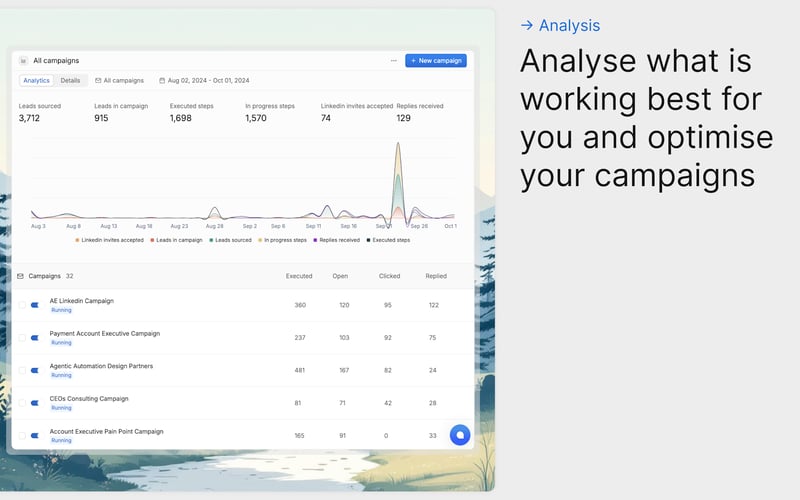Select the checkbox for AE LinkedIn Campaign

(x=22, y=305)
